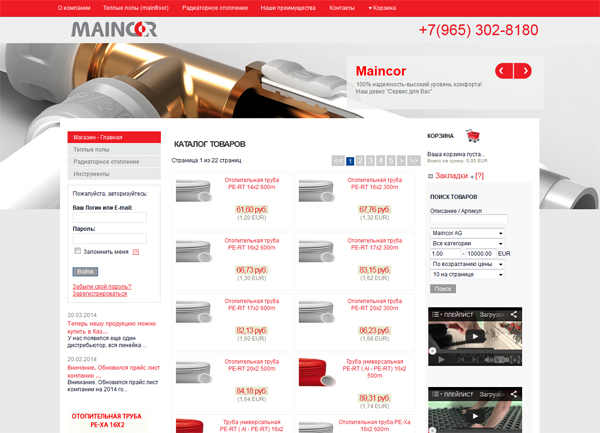The width and height of the screenshot is (600, 433).
Task: Focus Описание / Артикул search field
Action: coord(469,220)
